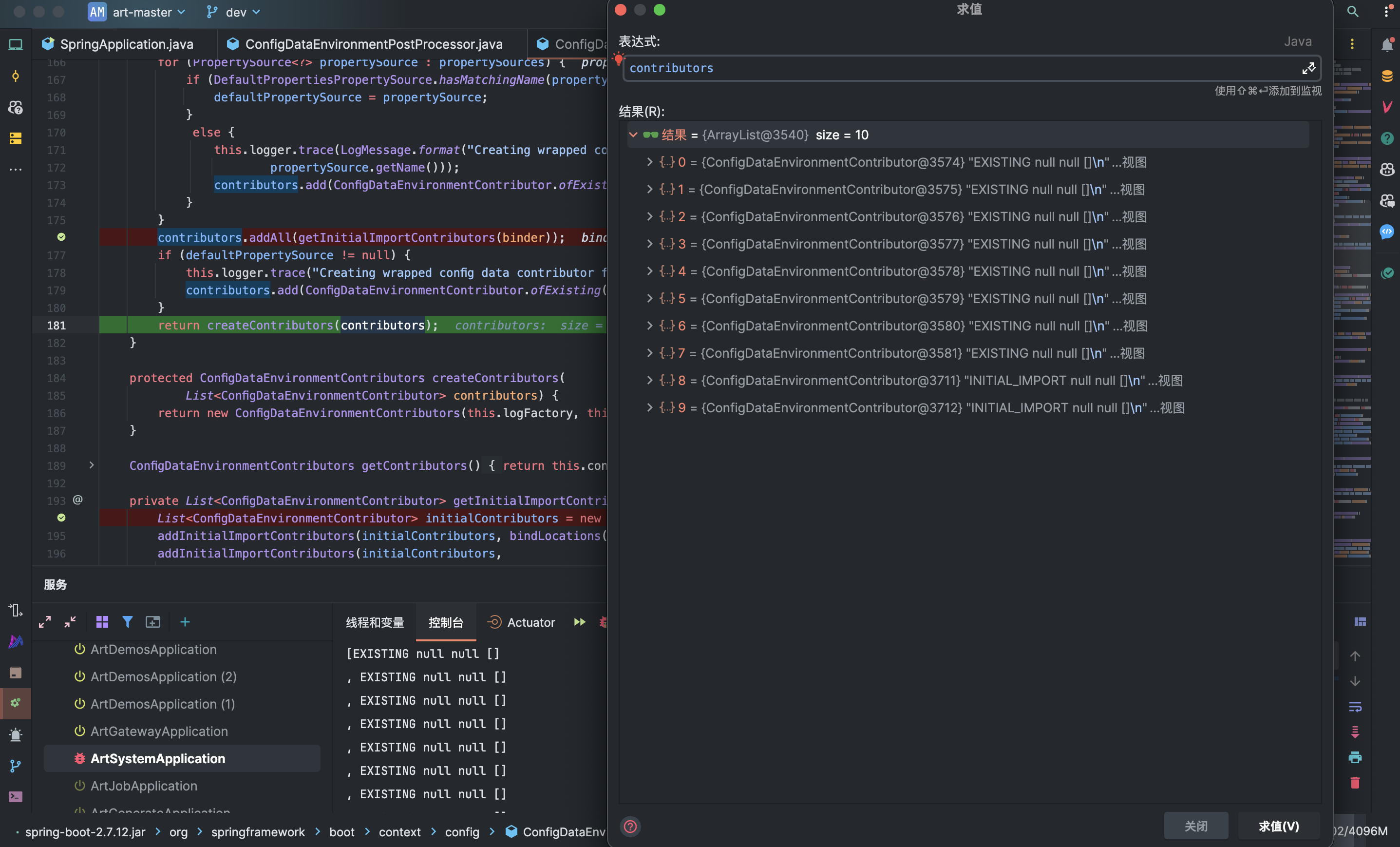Click the related symbol @ at line 193

tap(78, 500)
